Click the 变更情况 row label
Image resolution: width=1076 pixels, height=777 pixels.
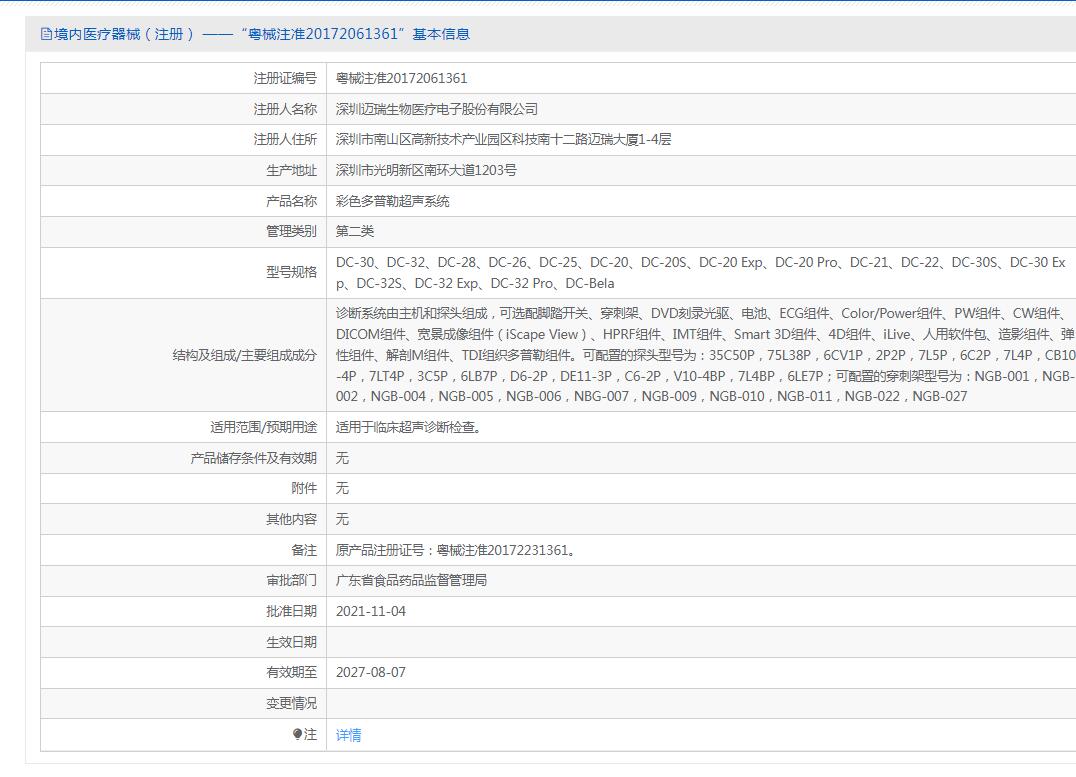click(x=292, y=704)
